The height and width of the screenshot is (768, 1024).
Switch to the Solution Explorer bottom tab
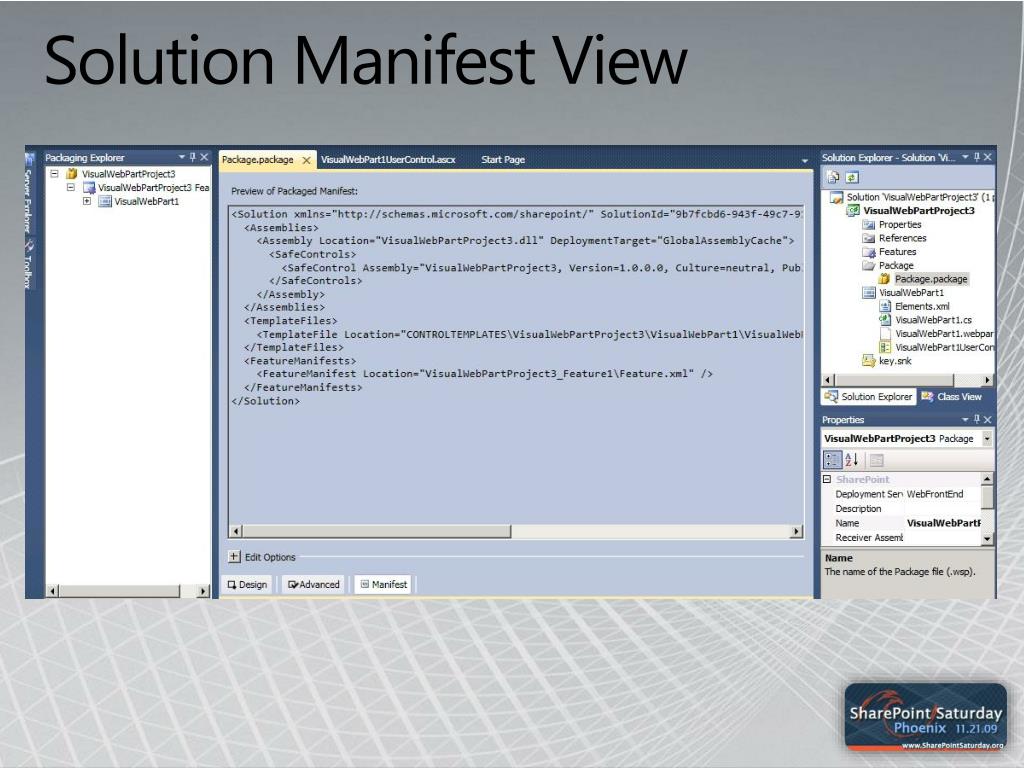click(x=869, y=396)
